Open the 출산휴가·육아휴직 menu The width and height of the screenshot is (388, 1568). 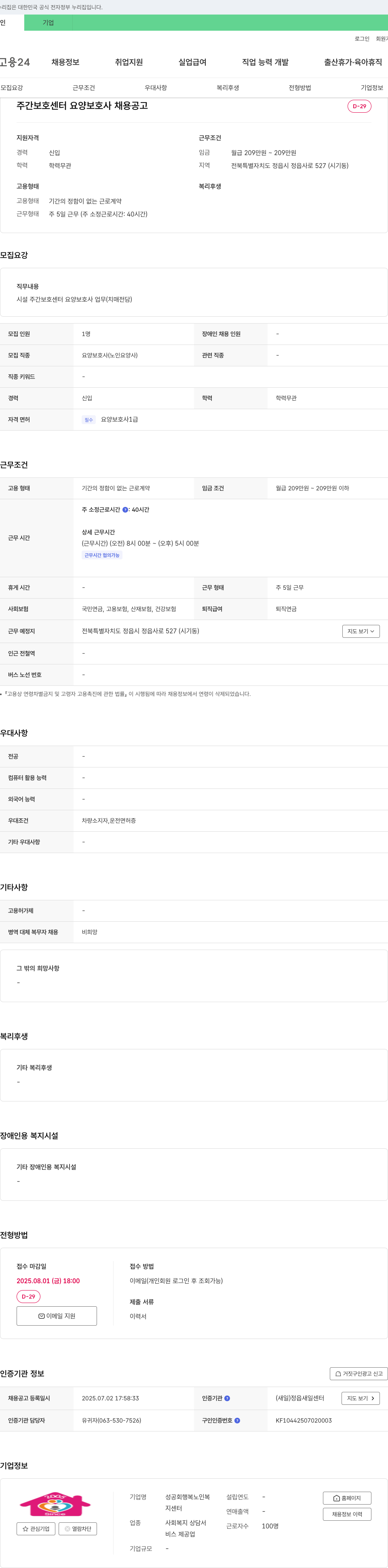coord(353,62)
